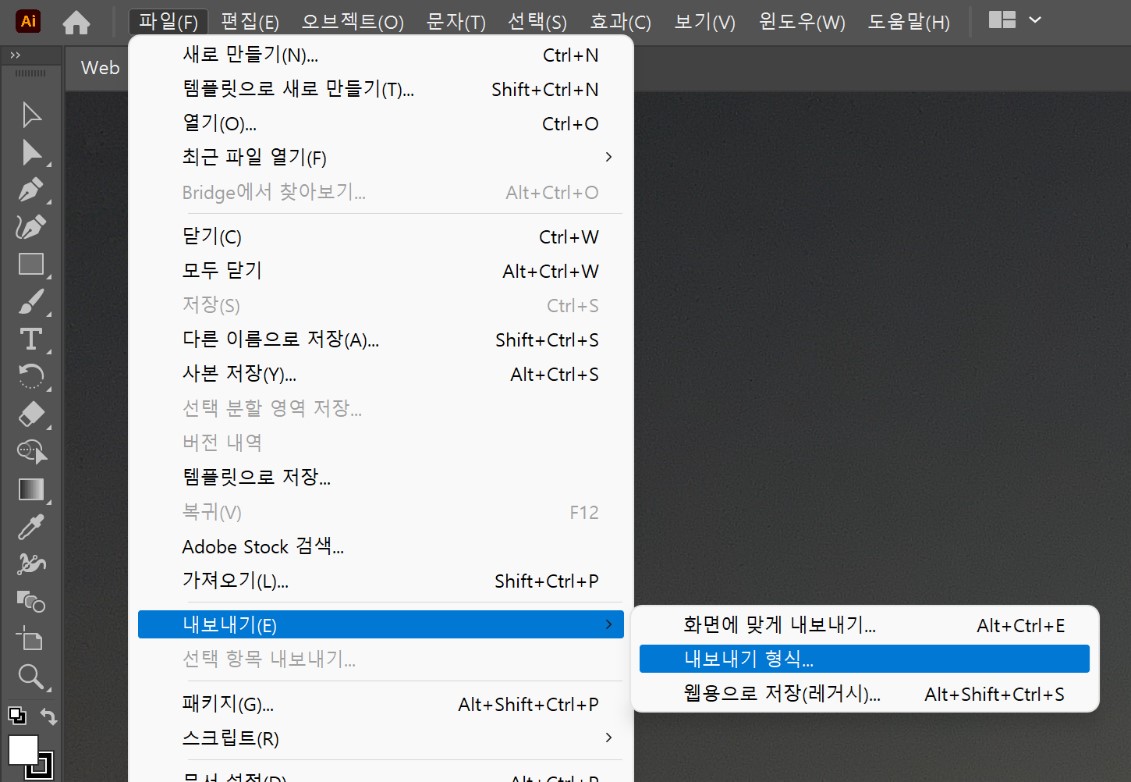
Task: Switch to the Web document tab
Action: (100, 69)
